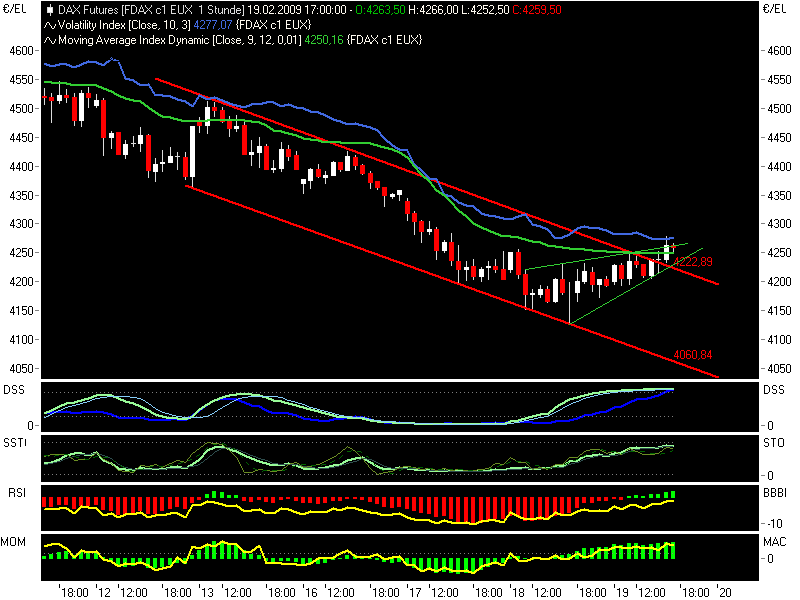Click the DAX Futures candlestick legend icon
Image resolution: width=800 pixels, height=600 pixels.
(49, 10)
